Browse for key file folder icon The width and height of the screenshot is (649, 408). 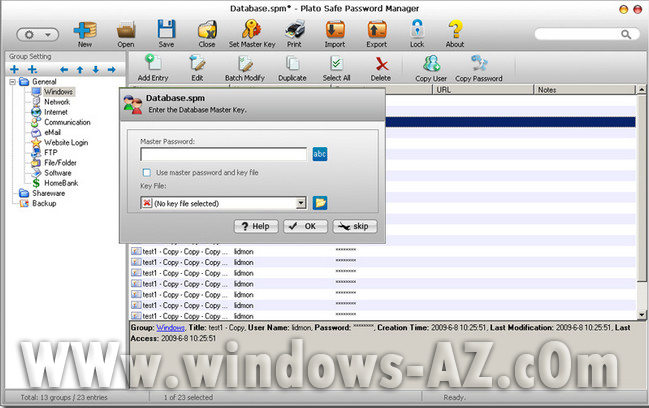tap(320, 203)
